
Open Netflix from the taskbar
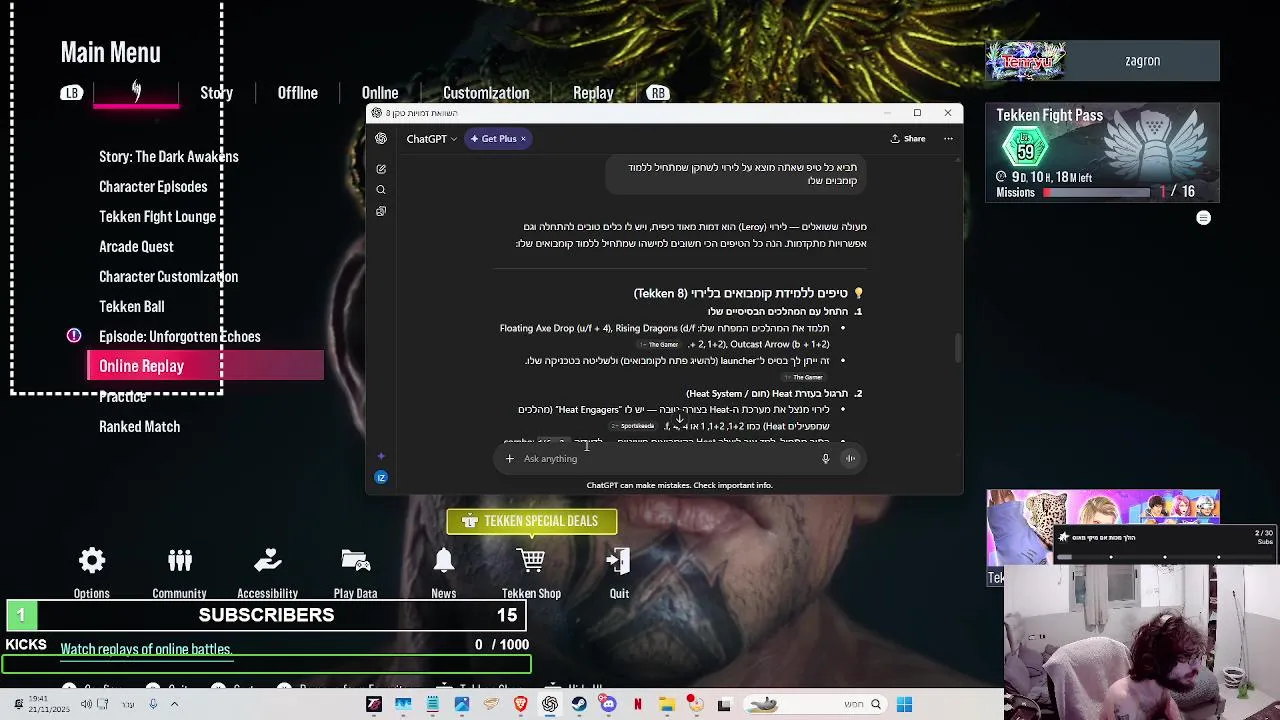tap(637, 704)
